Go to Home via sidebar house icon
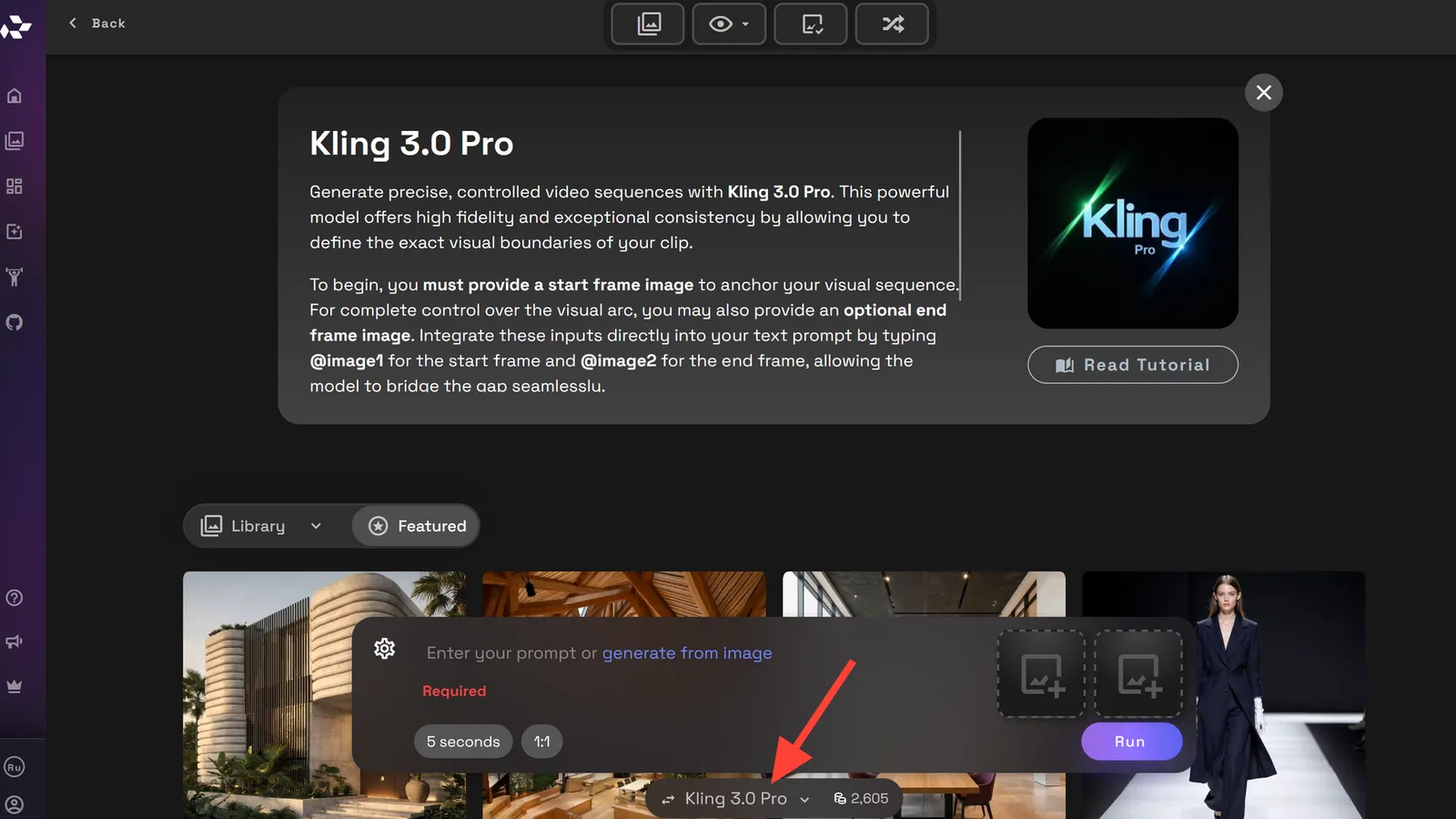 pyautogui.click(x=15, y=96)
